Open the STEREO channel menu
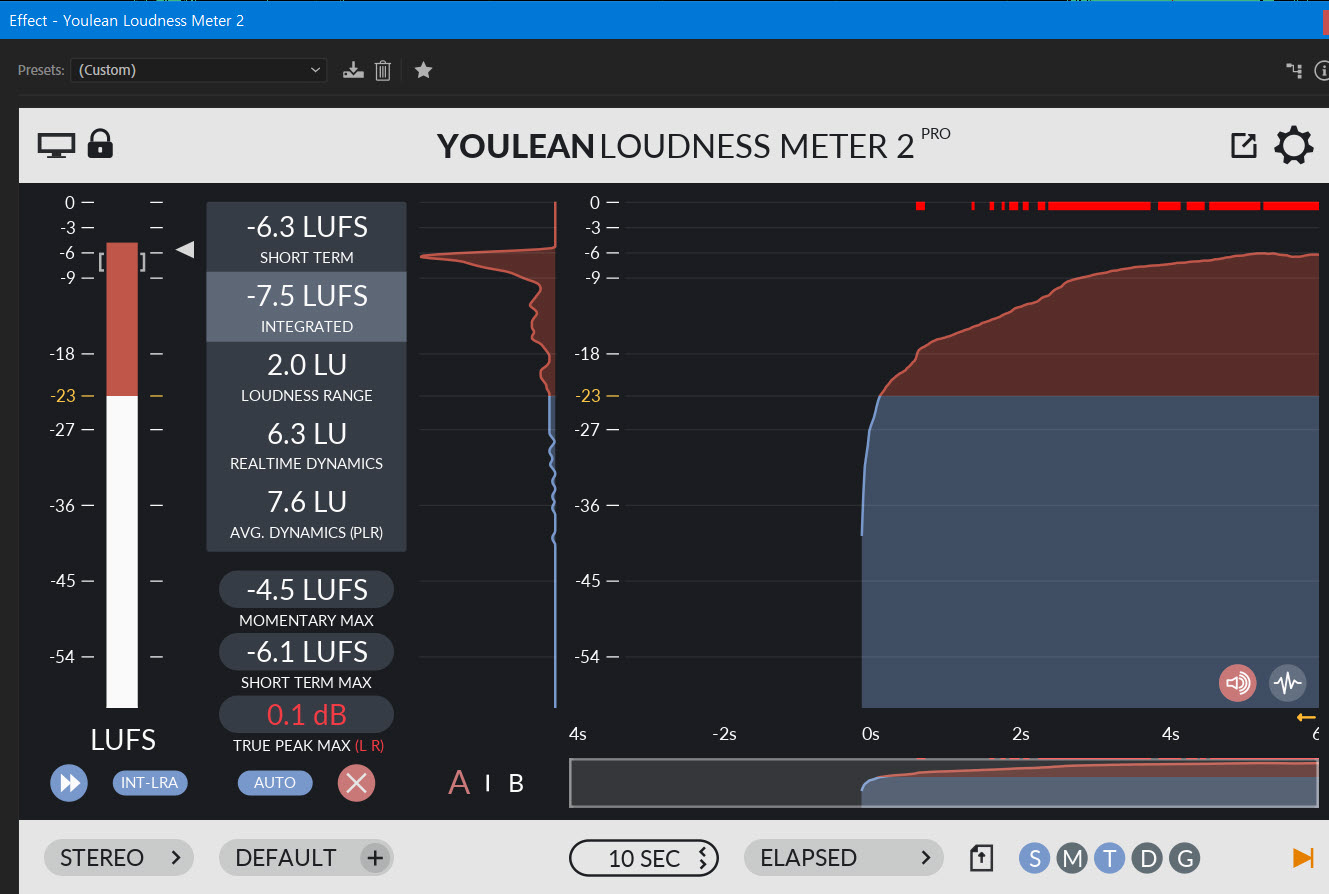Screen dimensions: 1329x894 (x=119, y=858)
